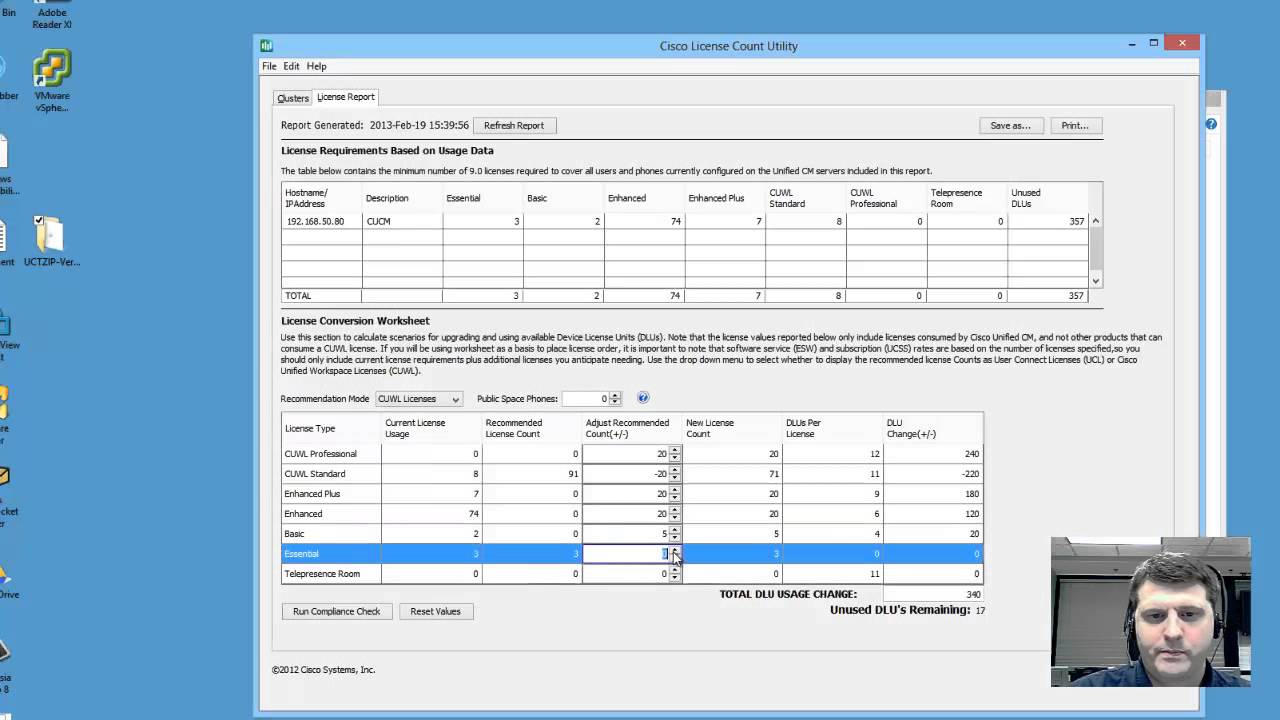Click the Save as... button
The height and width of the screenshot is (720, 1280).
click(1010, 125)
